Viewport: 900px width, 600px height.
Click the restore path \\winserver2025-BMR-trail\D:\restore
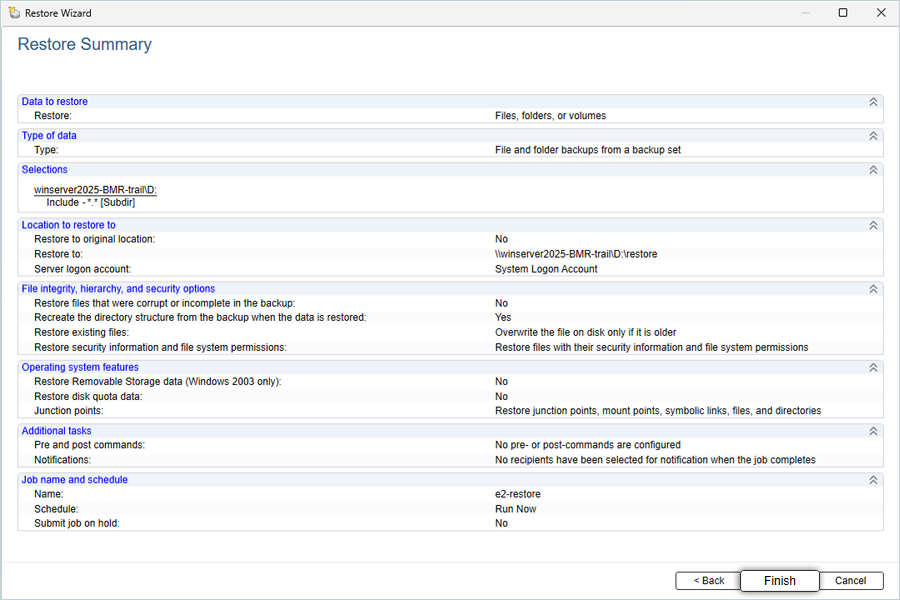click(x=576, y=254)
